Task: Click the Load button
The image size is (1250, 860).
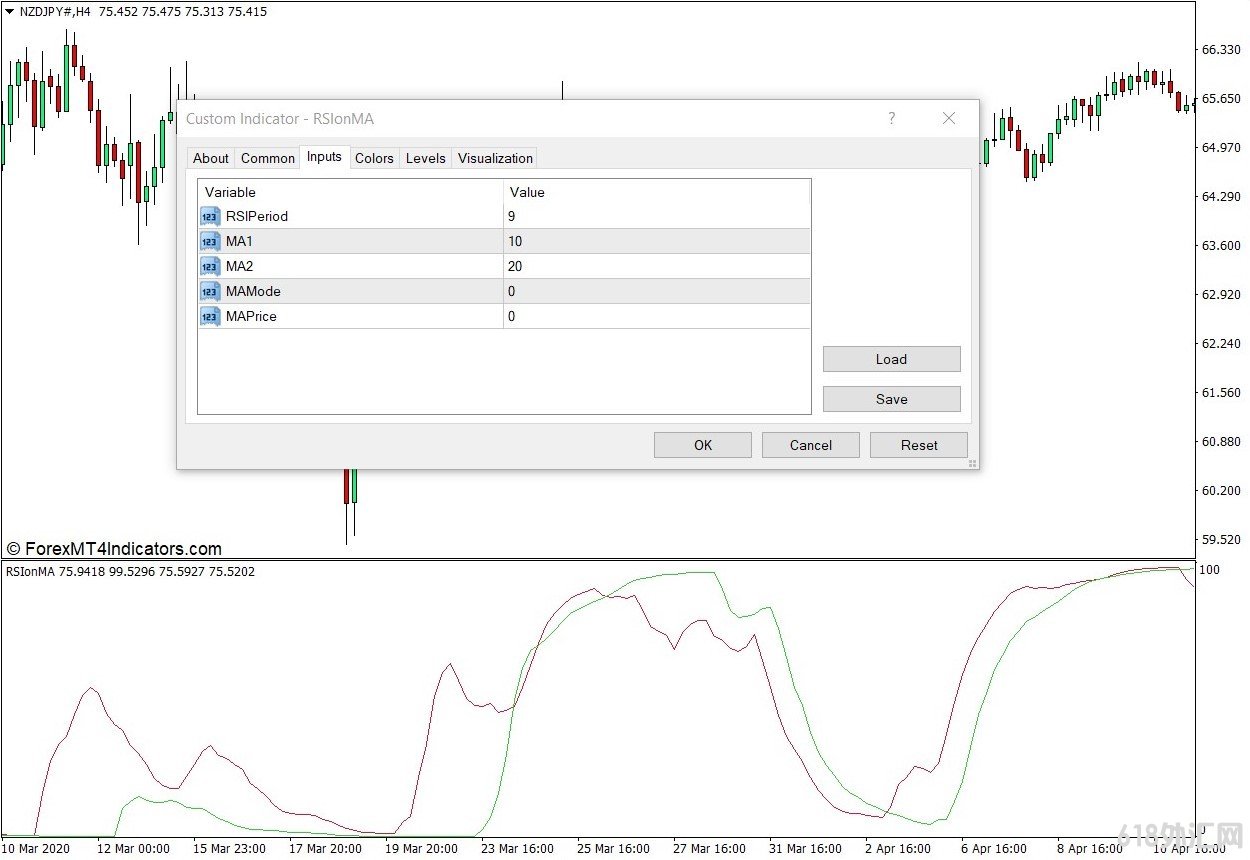Action: 891,359
